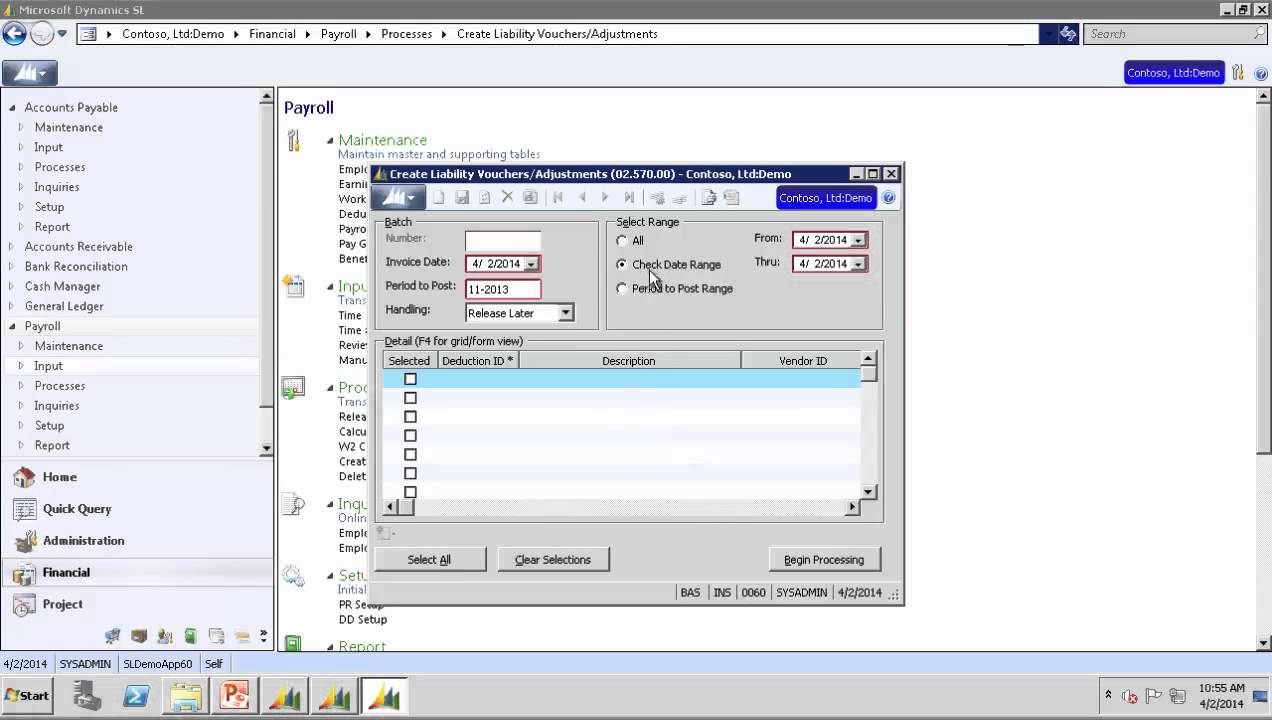Viewport: 1272px width, 720px height.
Task: Expand the General Ledger tree node
Action: coord(12,307)
